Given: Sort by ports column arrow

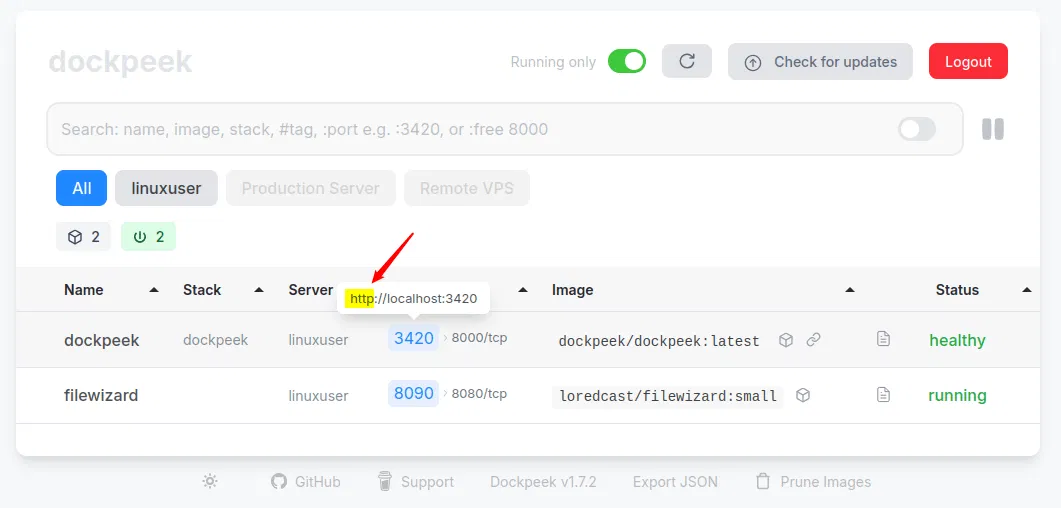Looking at the screenshot, I should click(x=522, y=290).
